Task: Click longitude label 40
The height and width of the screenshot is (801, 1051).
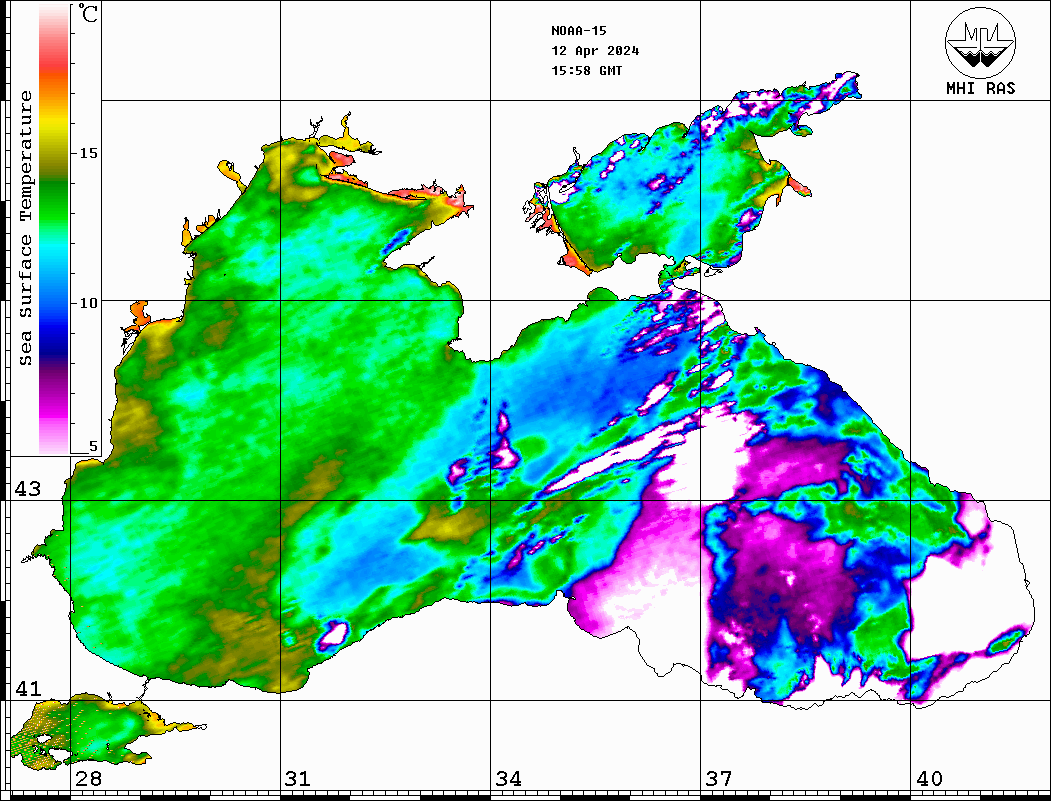Action: coord(929,778)
